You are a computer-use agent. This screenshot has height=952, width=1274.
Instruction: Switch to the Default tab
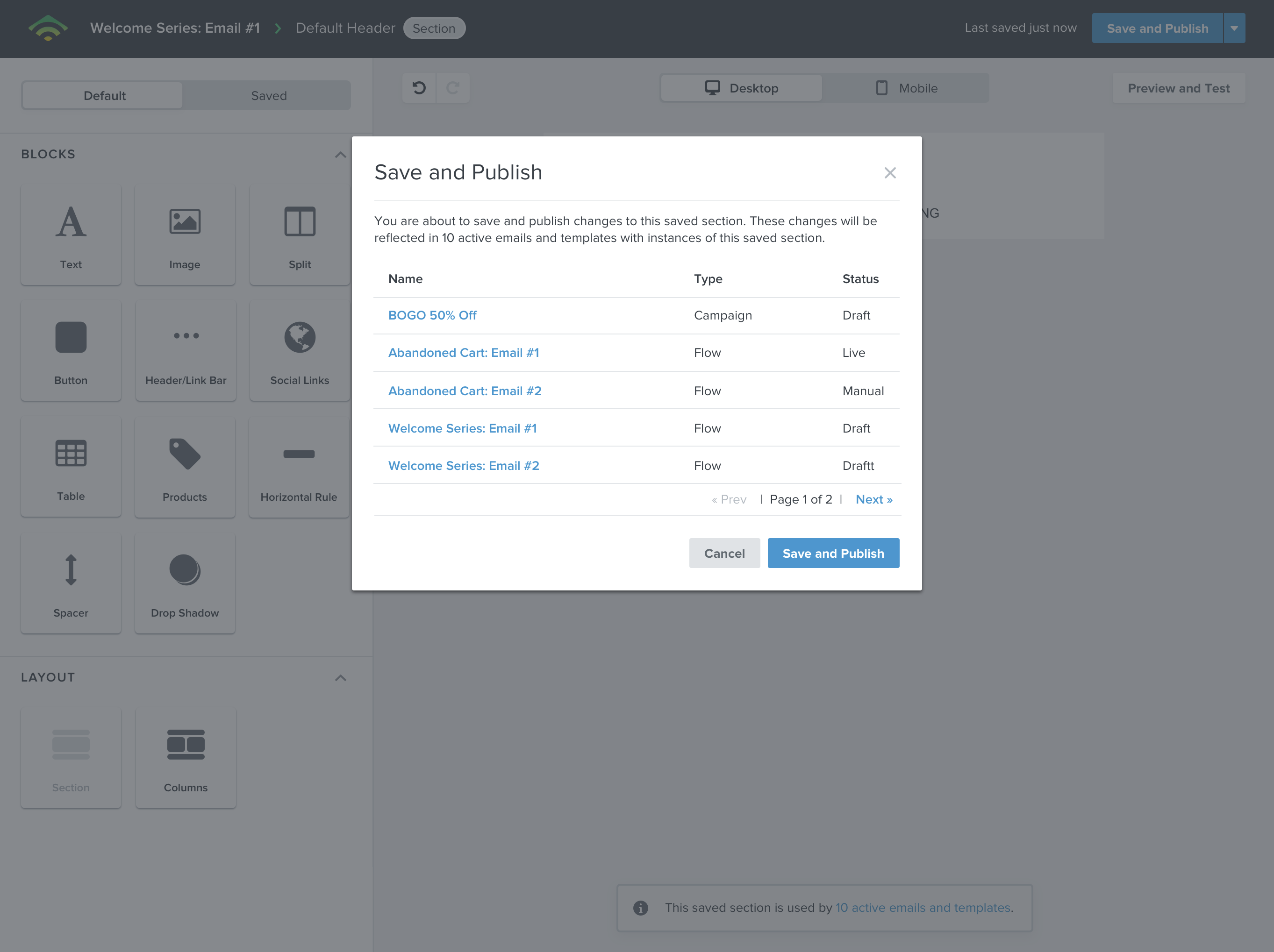[104, 96]
